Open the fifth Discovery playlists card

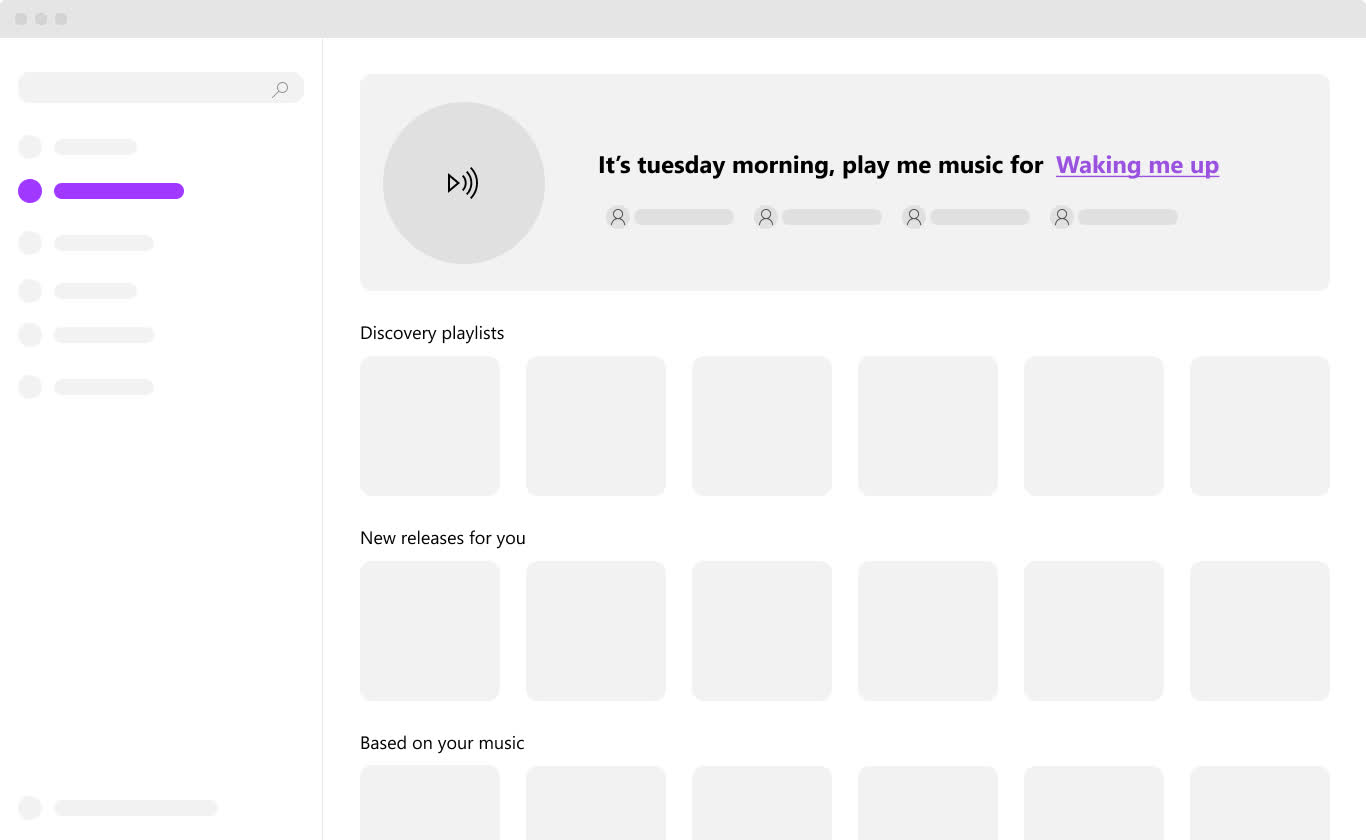click(x=1094, y=426)
